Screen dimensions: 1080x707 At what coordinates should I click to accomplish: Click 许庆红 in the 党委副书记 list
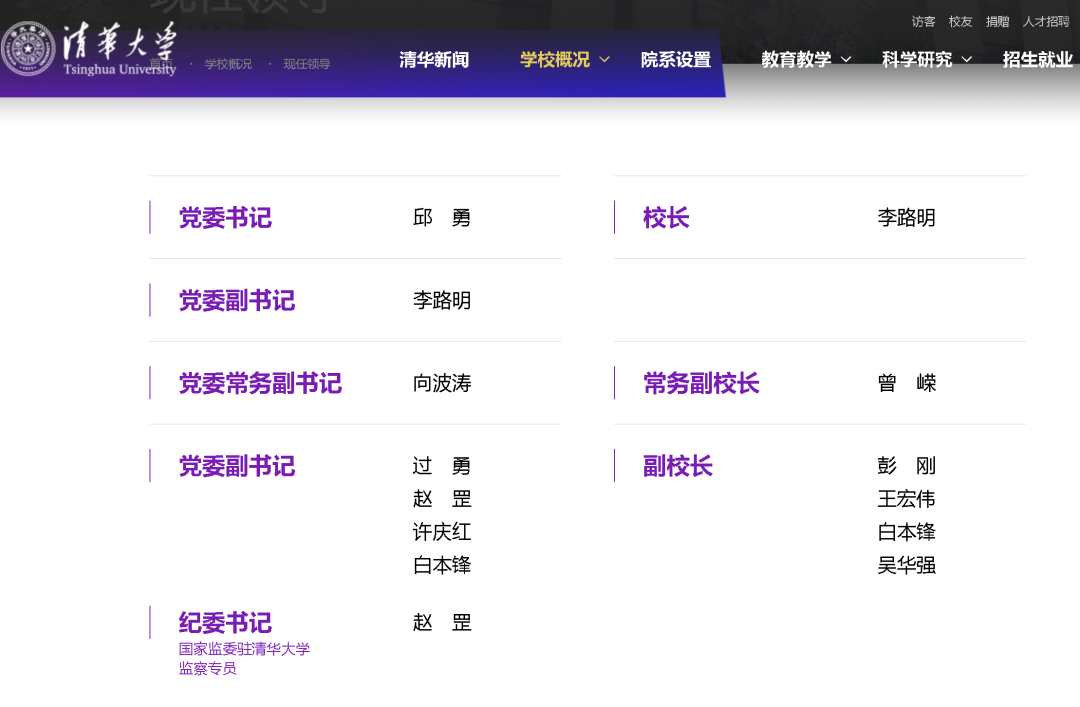click(x=441, y=532)
